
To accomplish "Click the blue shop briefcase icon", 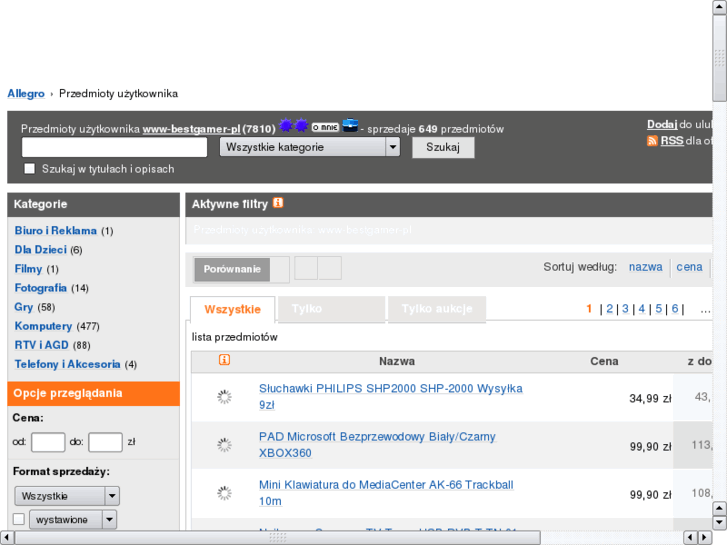I will pyautogui.click(x=350, y=125).
